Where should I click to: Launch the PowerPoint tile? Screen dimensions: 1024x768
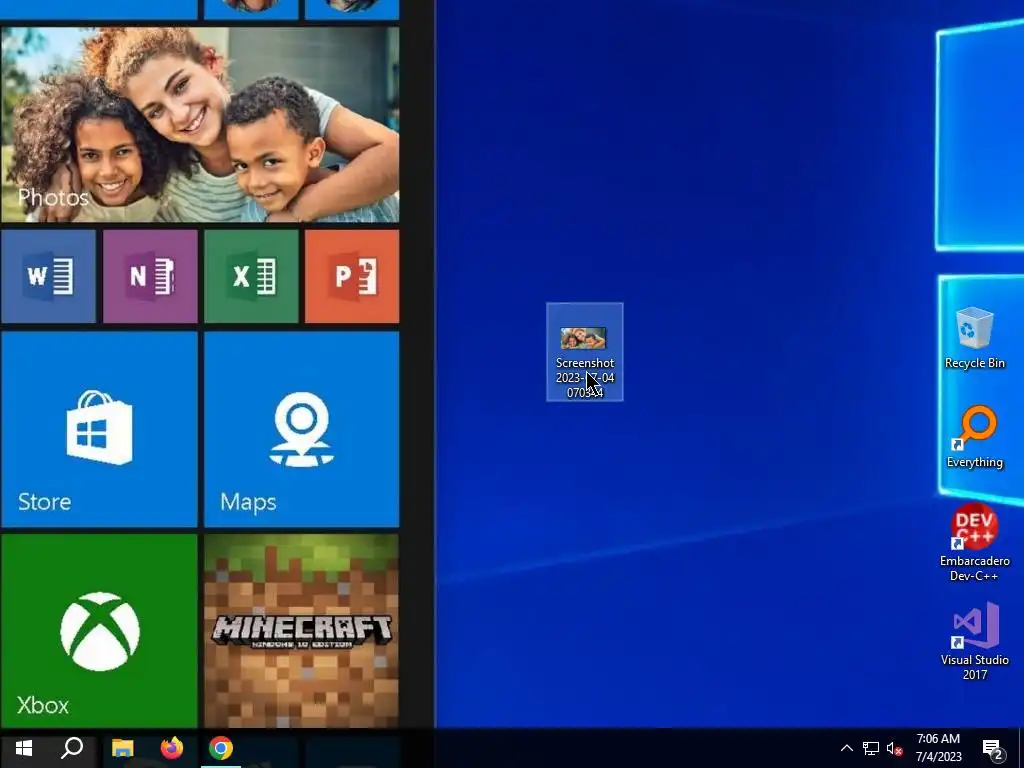[x=352, y=276]
